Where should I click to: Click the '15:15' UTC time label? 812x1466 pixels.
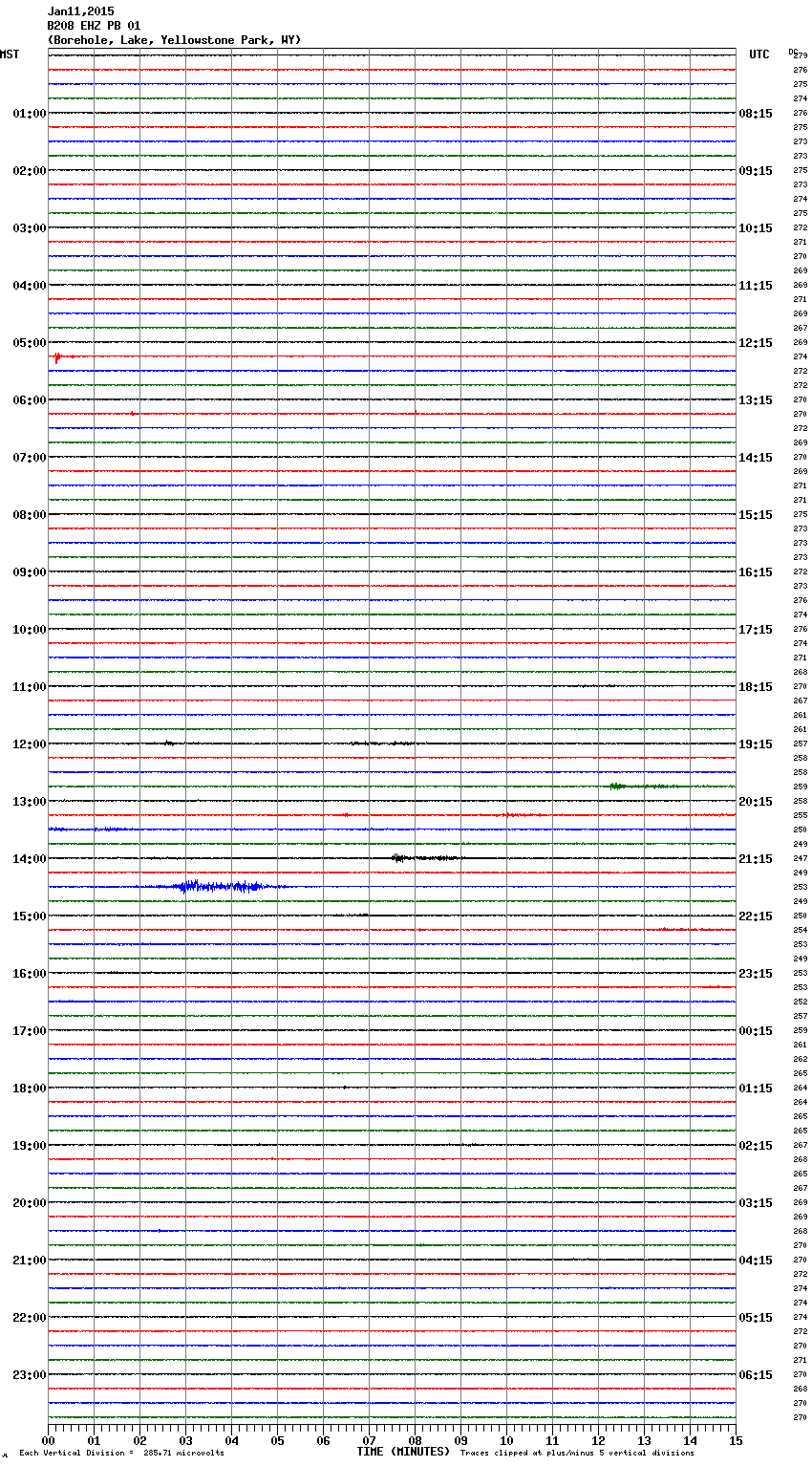(756, 515)
